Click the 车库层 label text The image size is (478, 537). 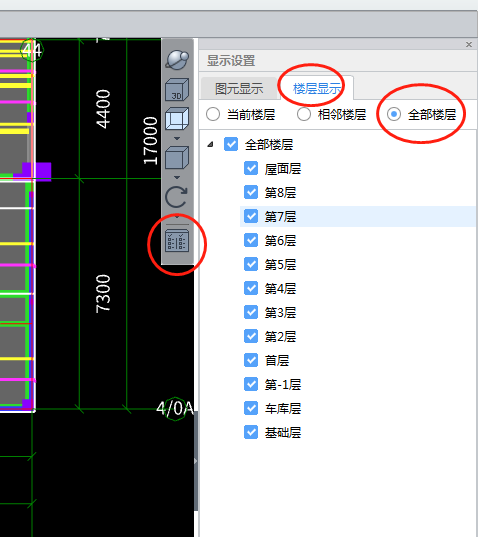click(282, 409)
